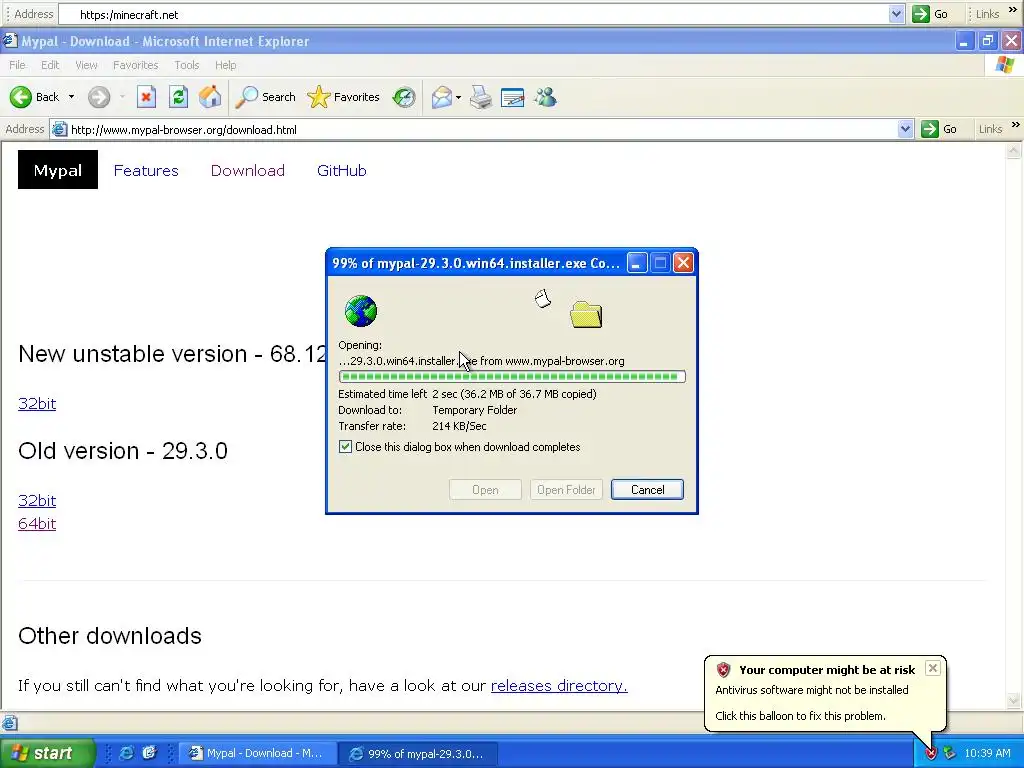Click second quick launch browser icon
This screenshot has width=1024, height=768.
[150, 753]
